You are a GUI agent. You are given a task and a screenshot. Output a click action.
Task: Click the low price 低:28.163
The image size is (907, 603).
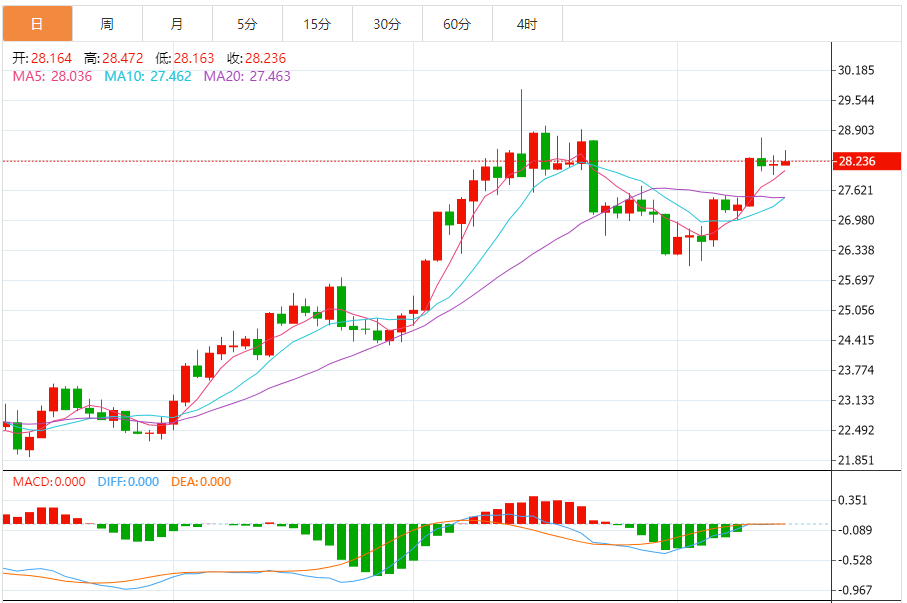(185, 58)
